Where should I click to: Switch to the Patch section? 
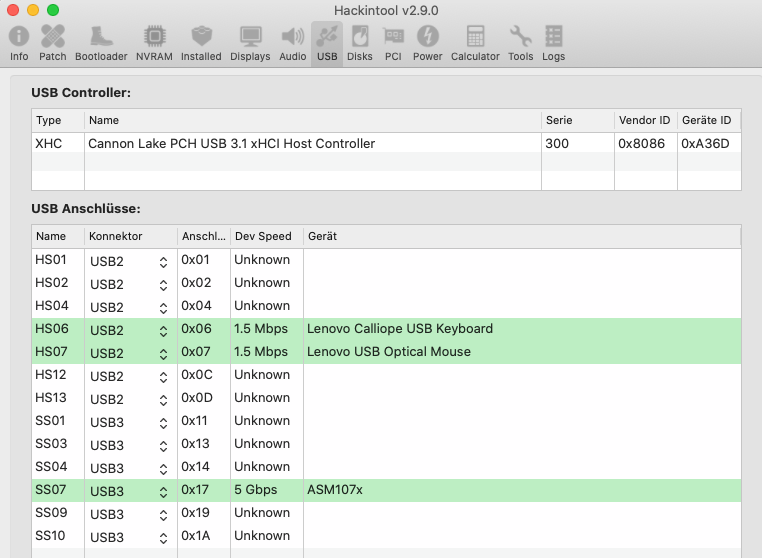coord(53,43)
